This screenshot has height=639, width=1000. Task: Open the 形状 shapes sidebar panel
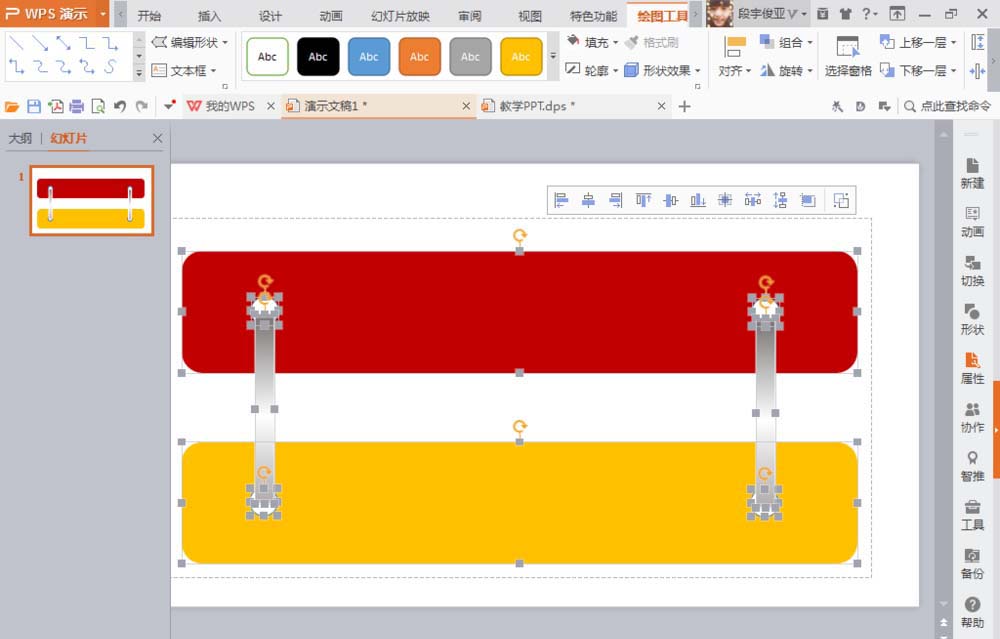971,319
